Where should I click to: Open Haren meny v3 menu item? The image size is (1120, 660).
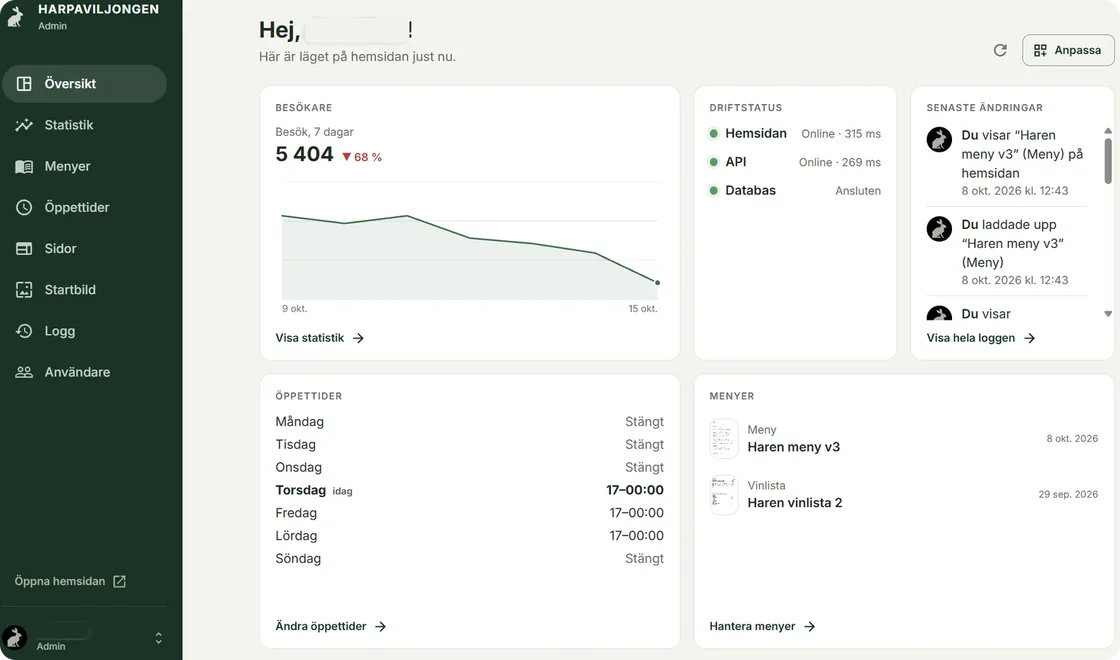[904, 439]
